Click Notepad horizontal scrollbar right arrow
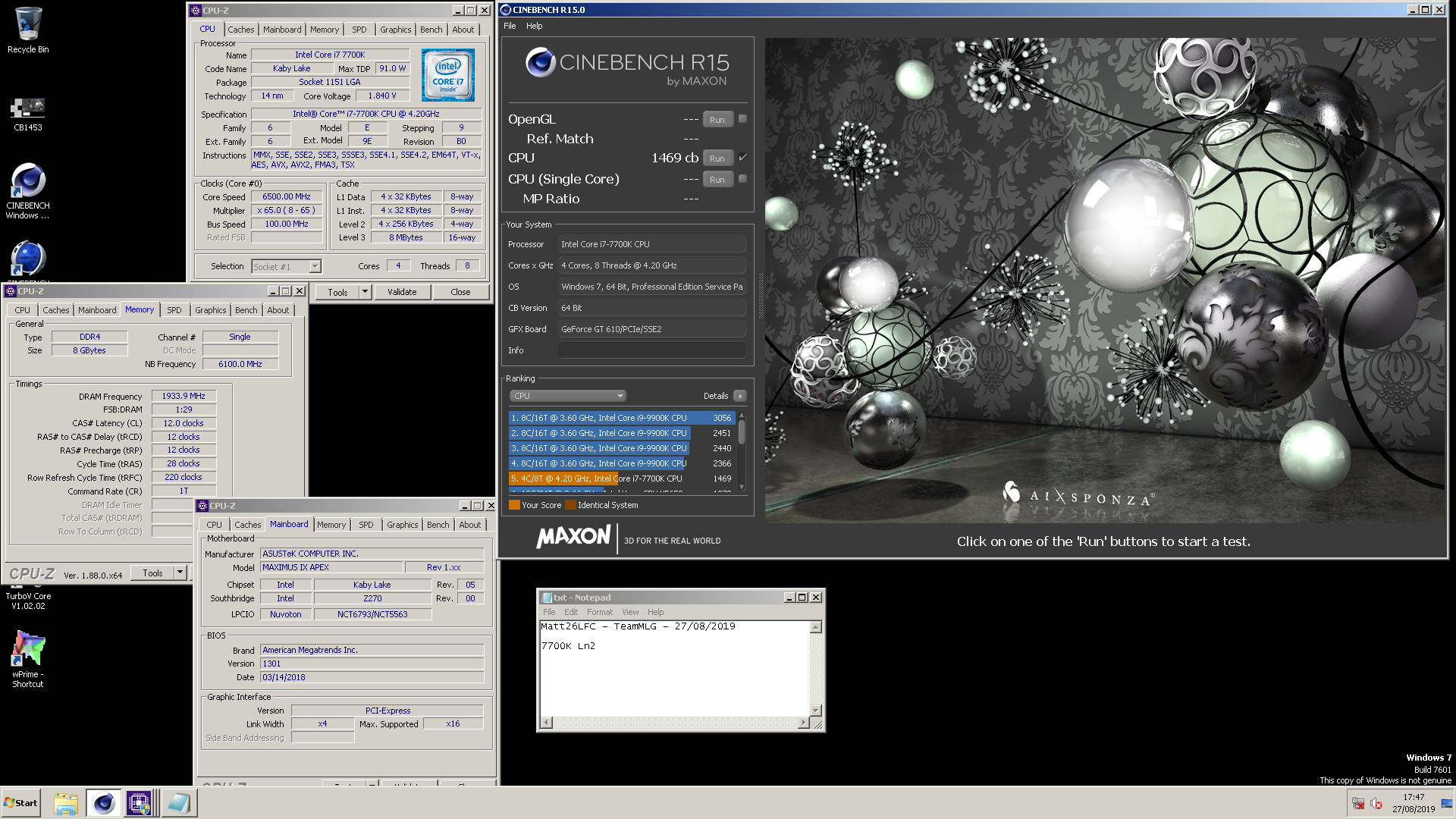The image size is (1456, 819). (804, 723)
